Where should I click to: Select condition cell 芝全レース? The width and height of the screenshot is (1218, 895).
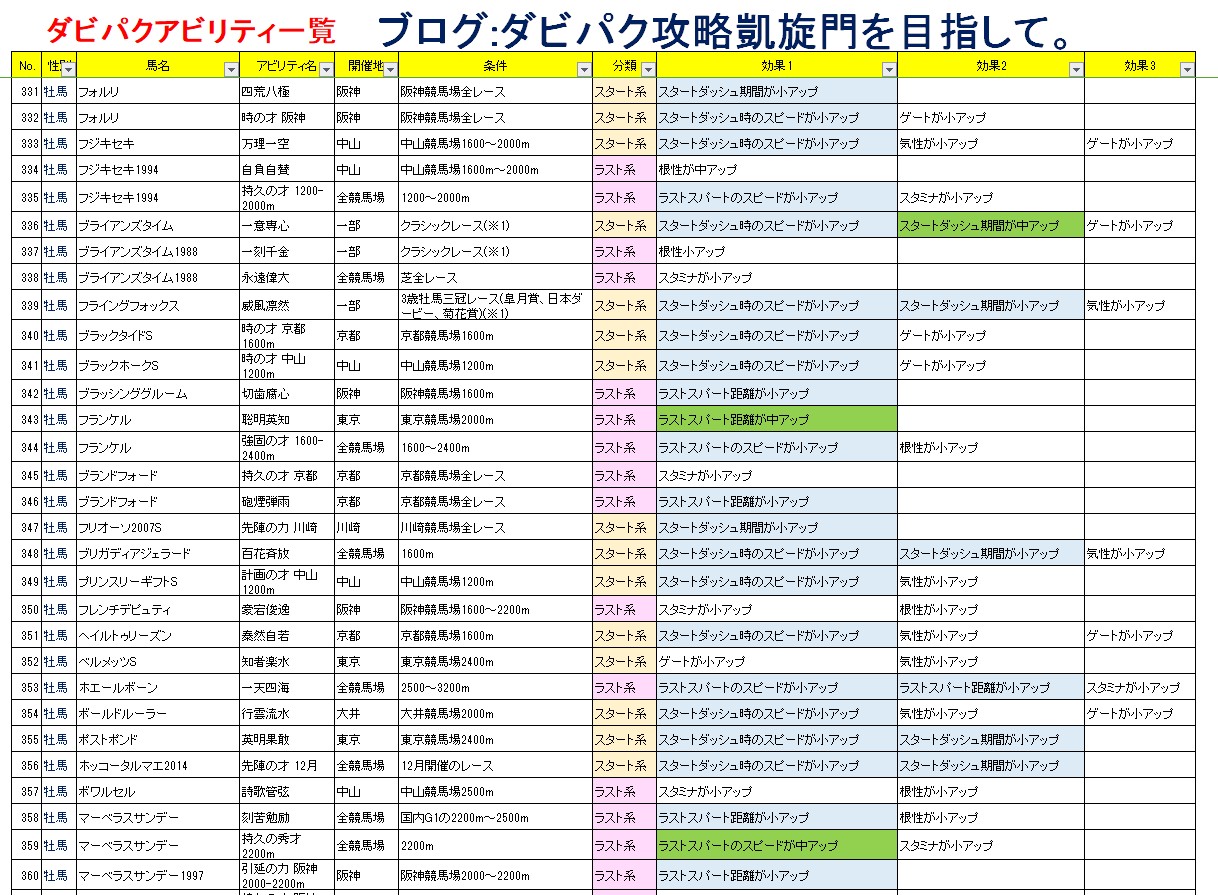click(494, 277)
